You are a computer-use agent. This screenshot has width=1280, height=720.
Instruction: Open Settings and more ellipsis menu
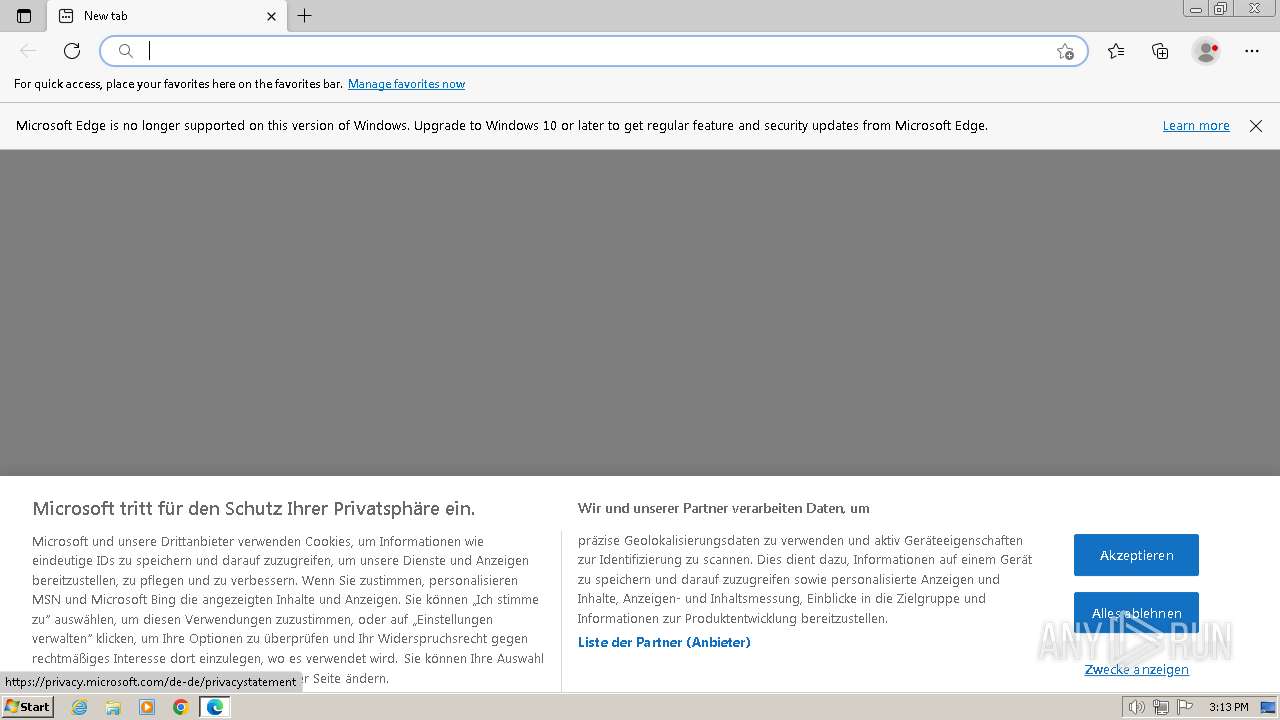1252,51
